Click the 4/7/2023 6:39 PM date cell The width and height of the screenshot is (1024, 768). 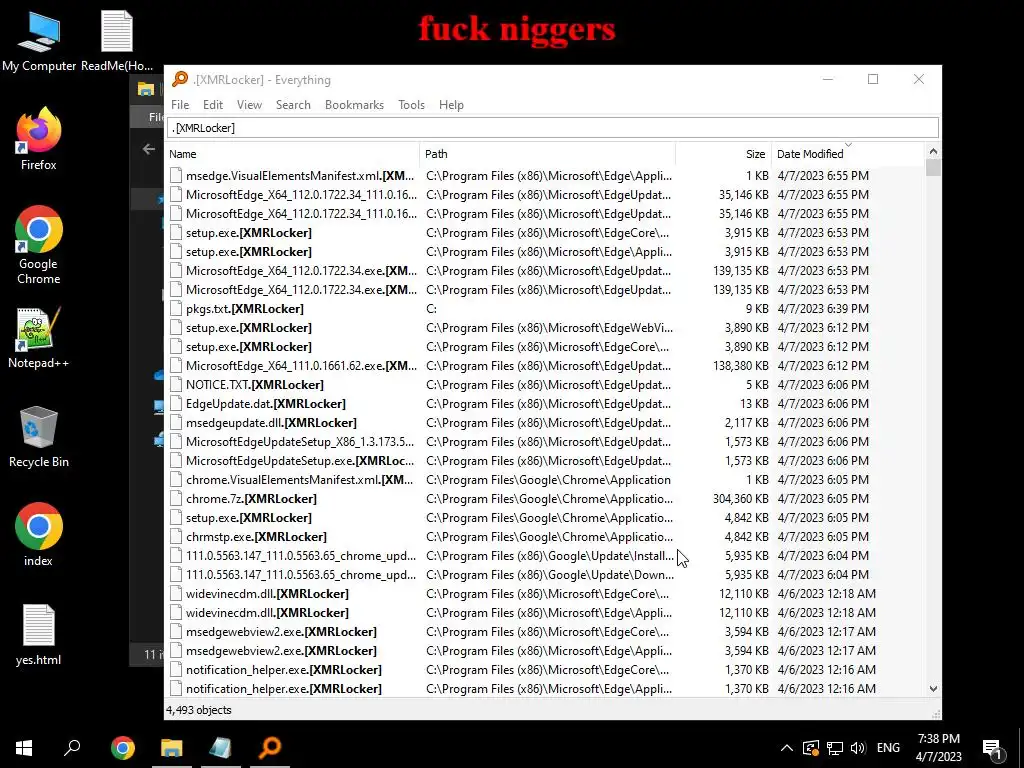click(823, 309)
